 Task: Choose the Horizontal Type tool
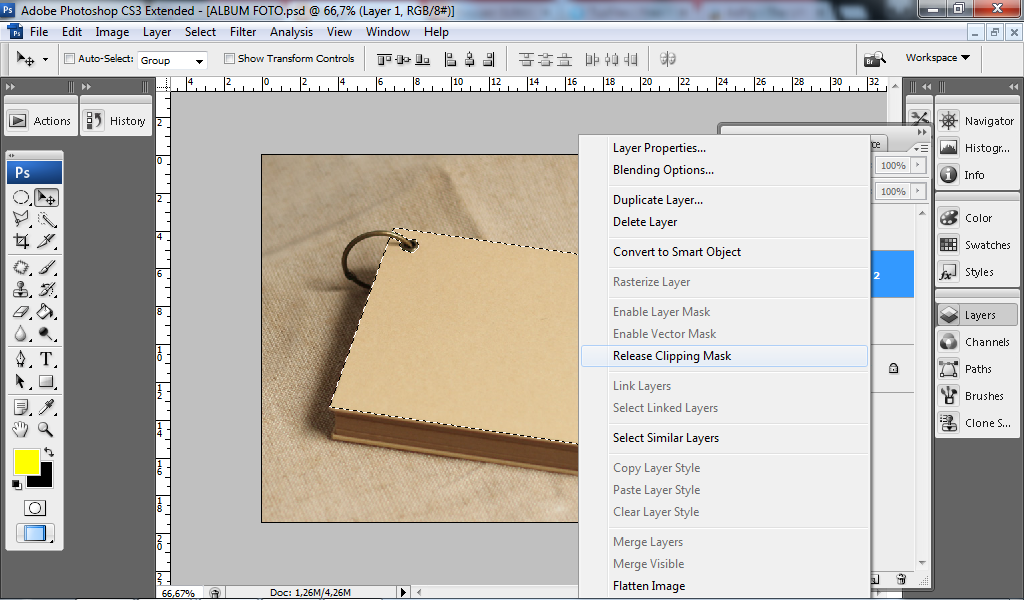coord(46,359)
